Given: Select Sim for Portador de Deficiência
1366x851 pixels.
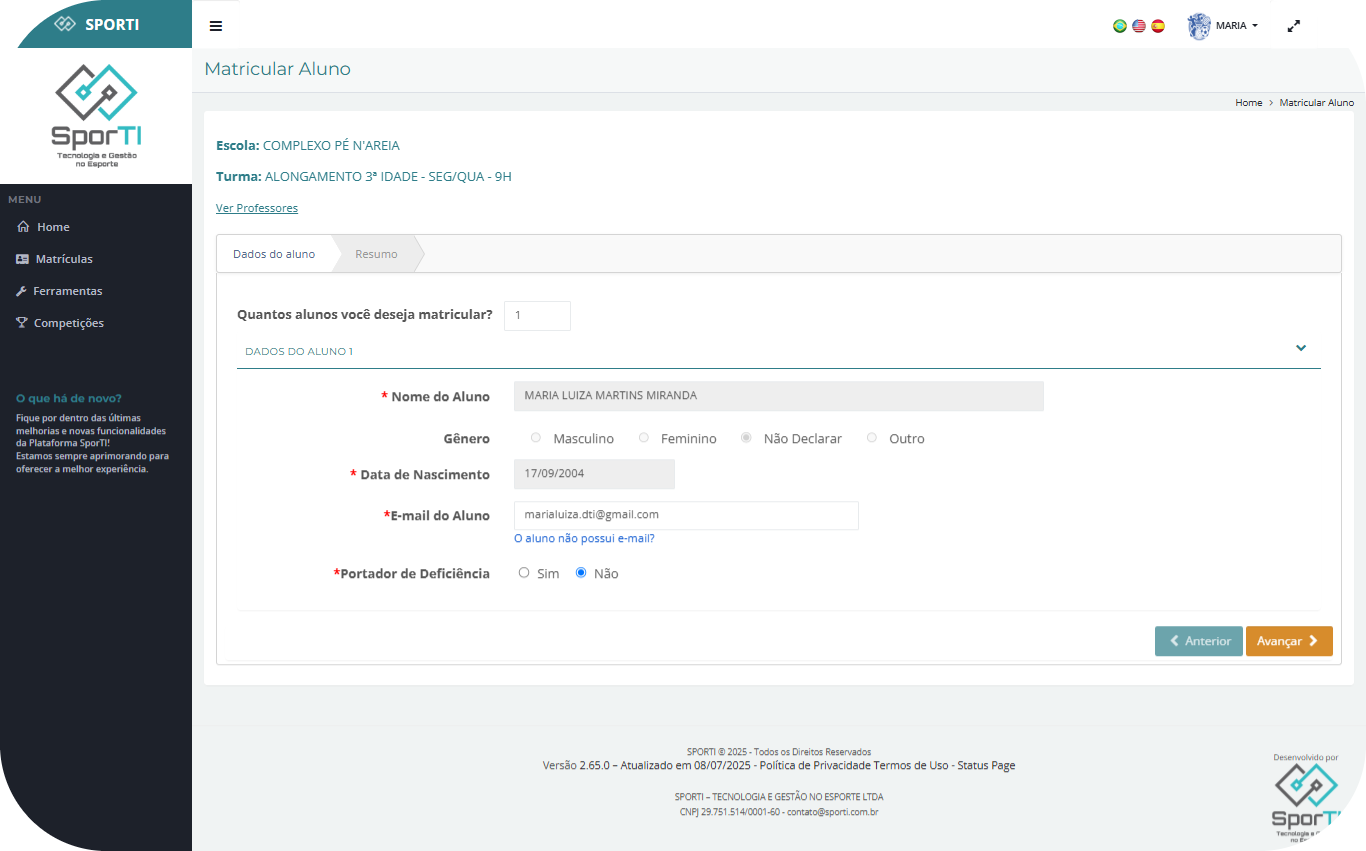Looking at the screenshot, I should click(524, 573).
